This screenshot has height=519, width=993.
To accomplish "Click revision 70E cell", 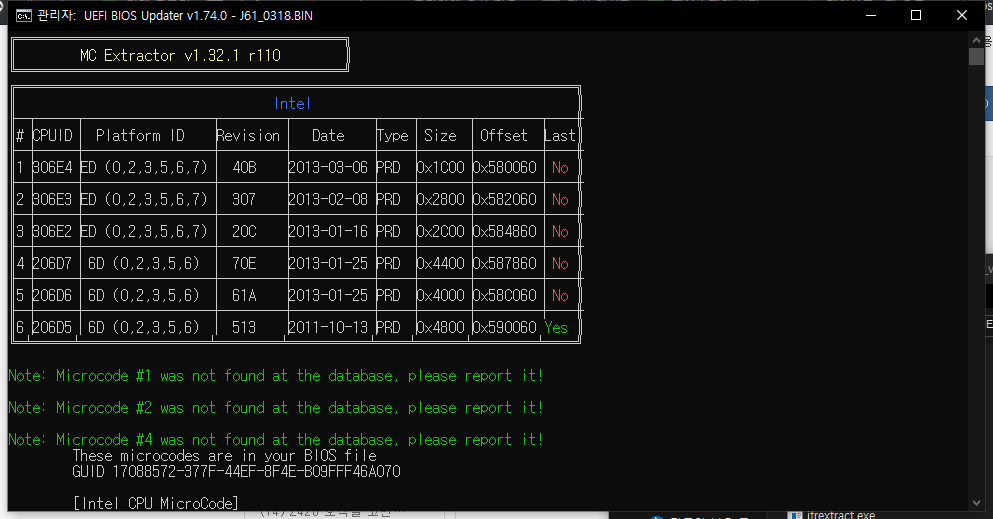I will point(244,263).
